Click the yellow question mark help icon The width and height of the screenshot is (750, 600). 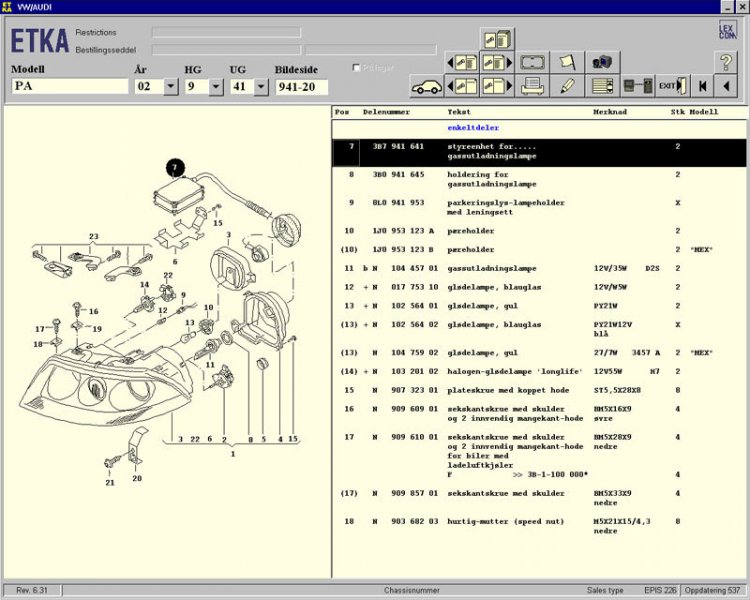click(726, 62)
